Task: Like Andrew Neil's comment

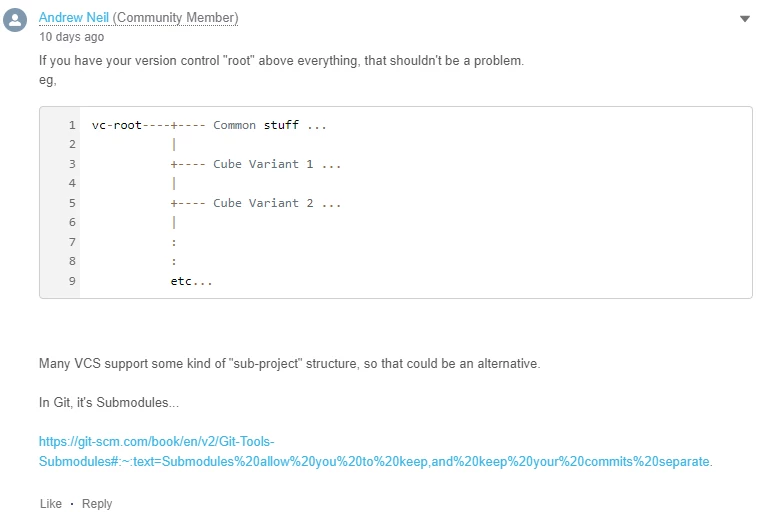Action: pos(51,504)
